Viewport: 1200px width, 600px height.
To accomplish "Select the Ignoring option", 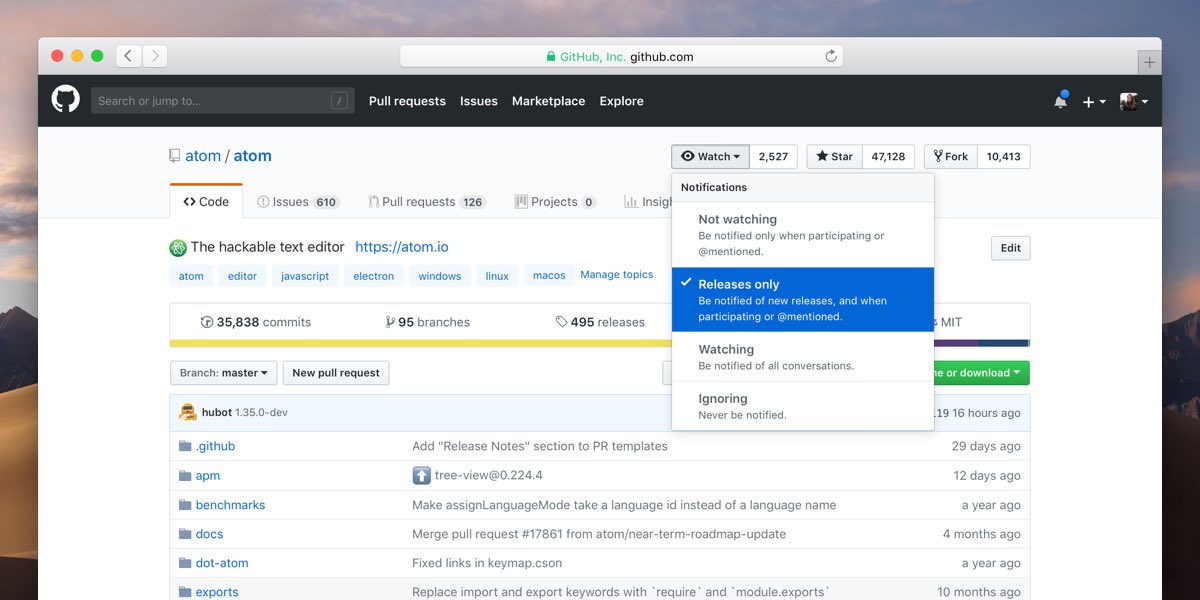I will point(803,405).
